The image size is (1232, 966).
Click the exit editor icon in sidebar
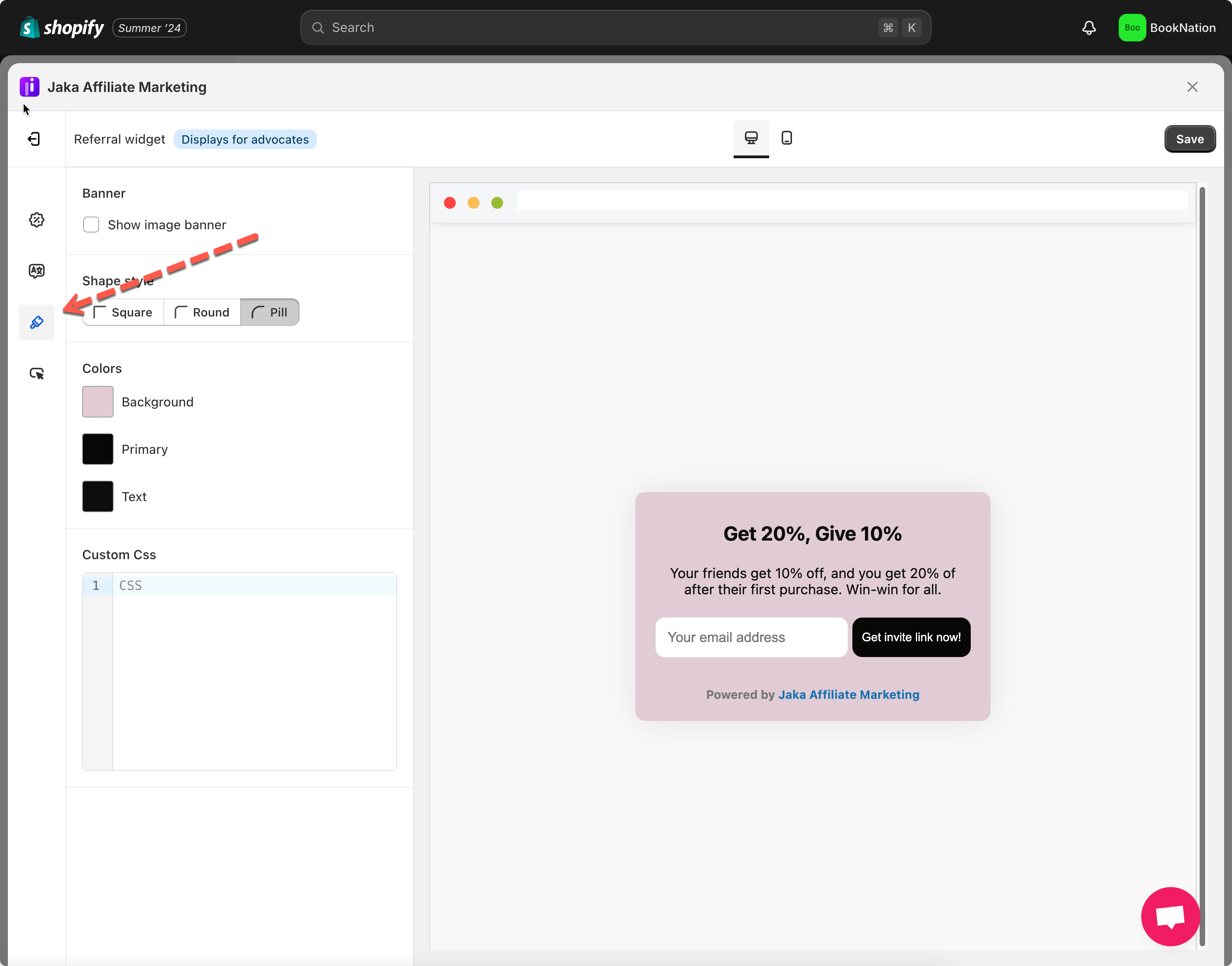(x=34, y=139)
